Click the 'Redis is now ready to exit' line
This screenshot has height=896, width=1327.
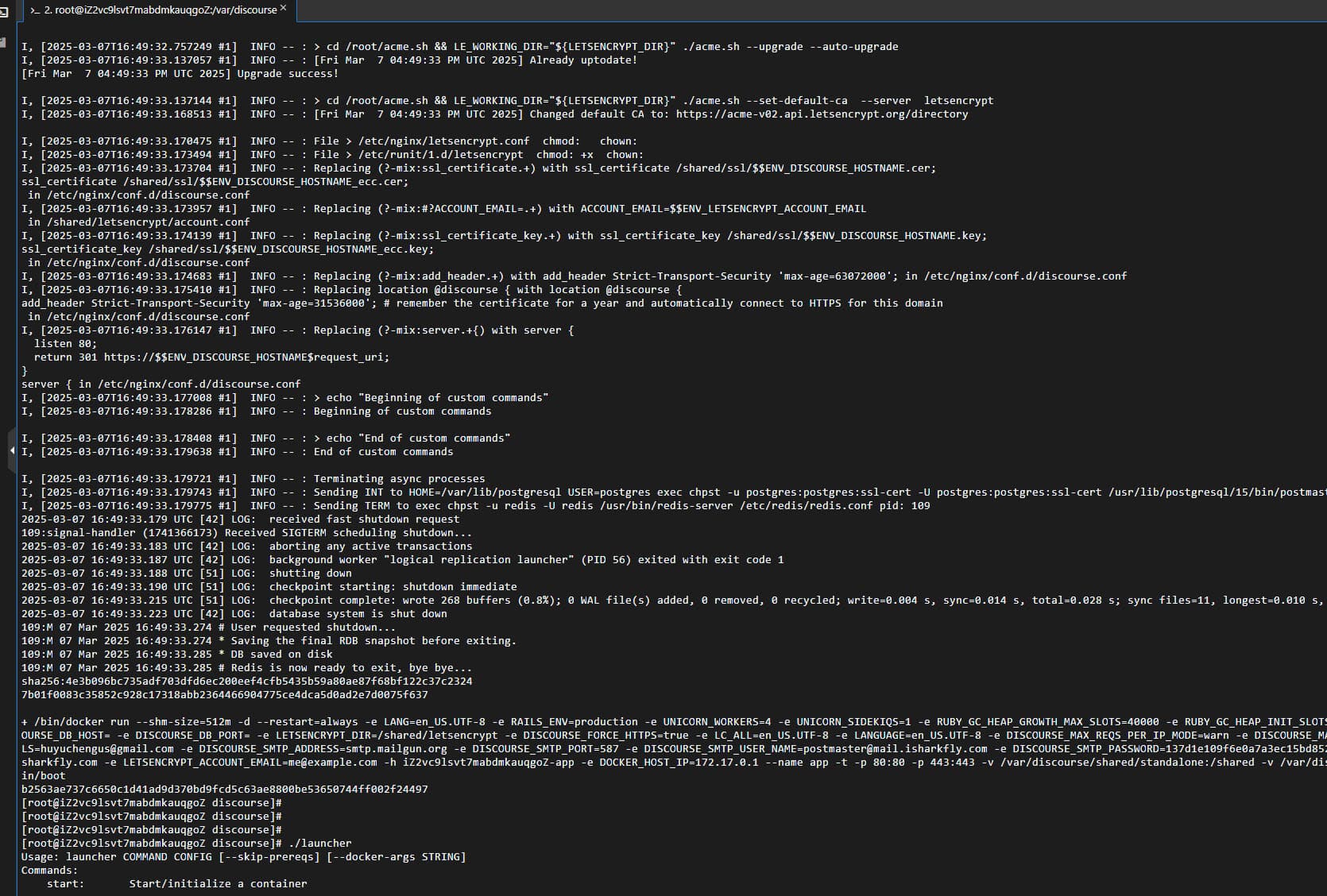246,668
